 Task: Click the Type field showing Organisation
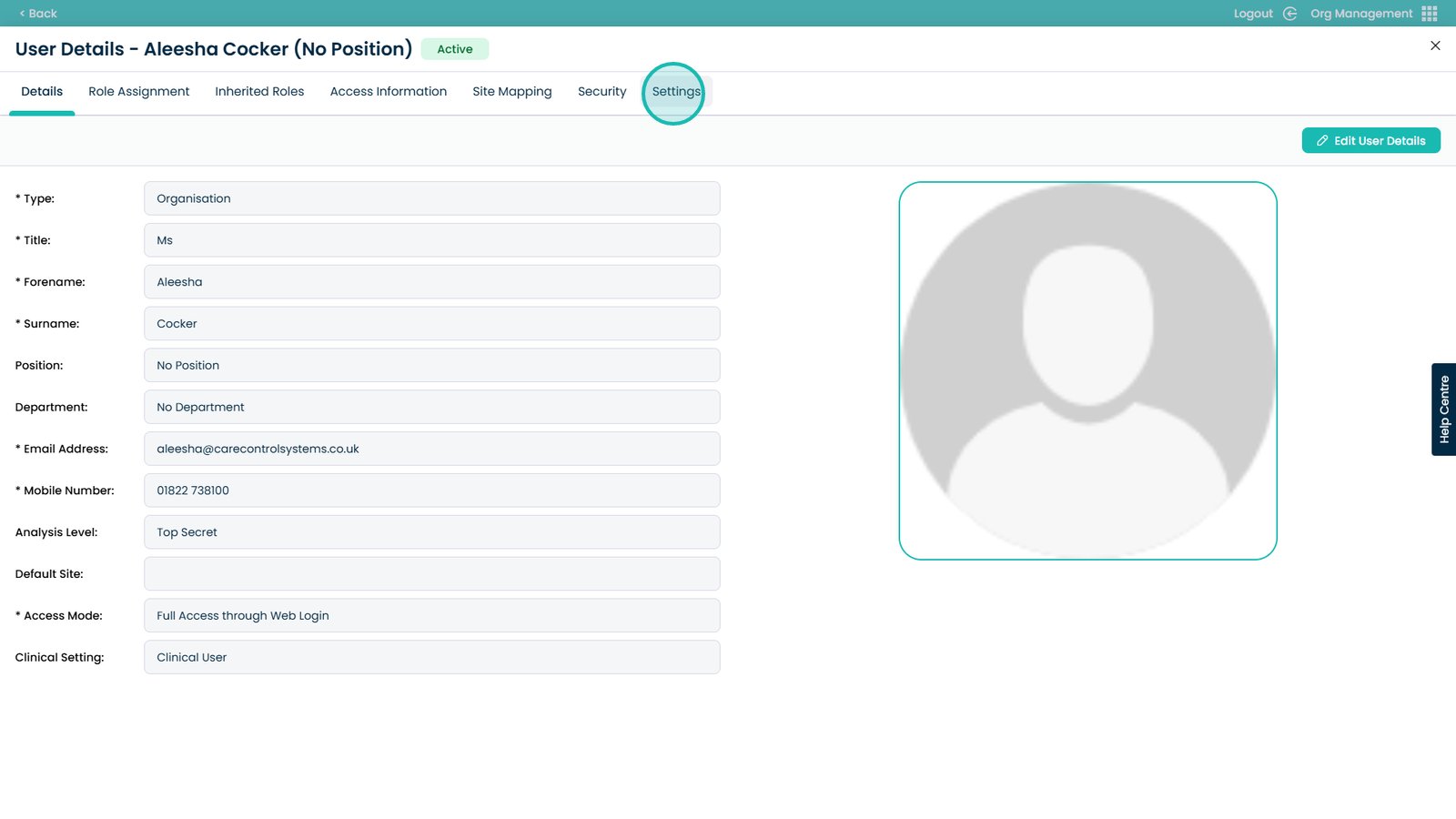pyautogui.click(x=431, y=198)
